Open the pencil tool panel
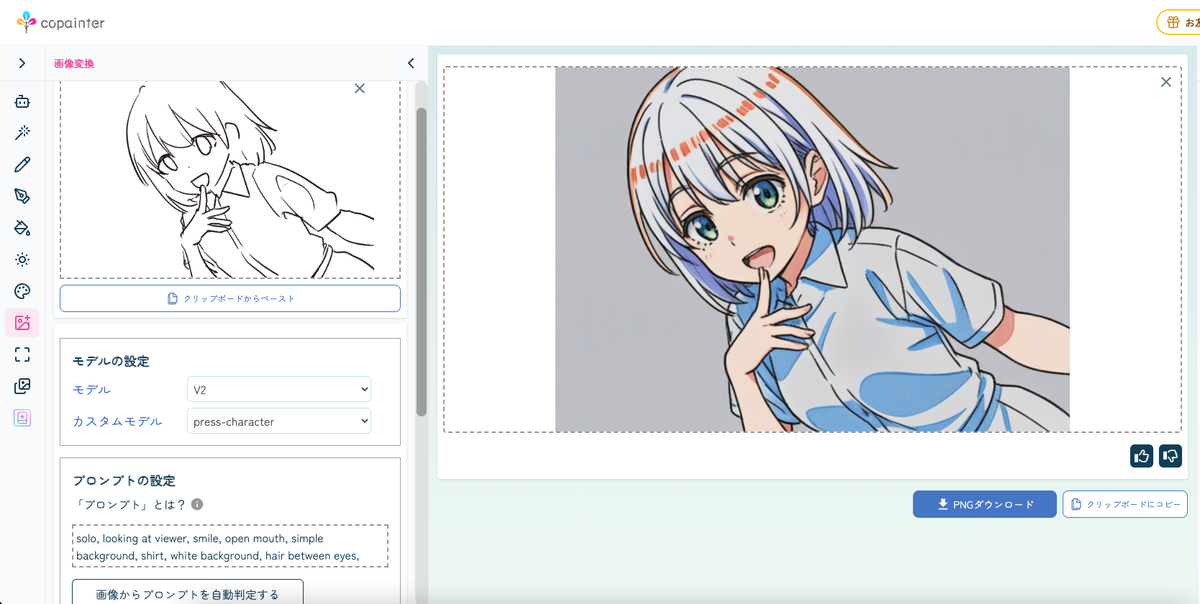Image resolution: width=1200 pixels, height=604 pixels. (x=22, y=164)
